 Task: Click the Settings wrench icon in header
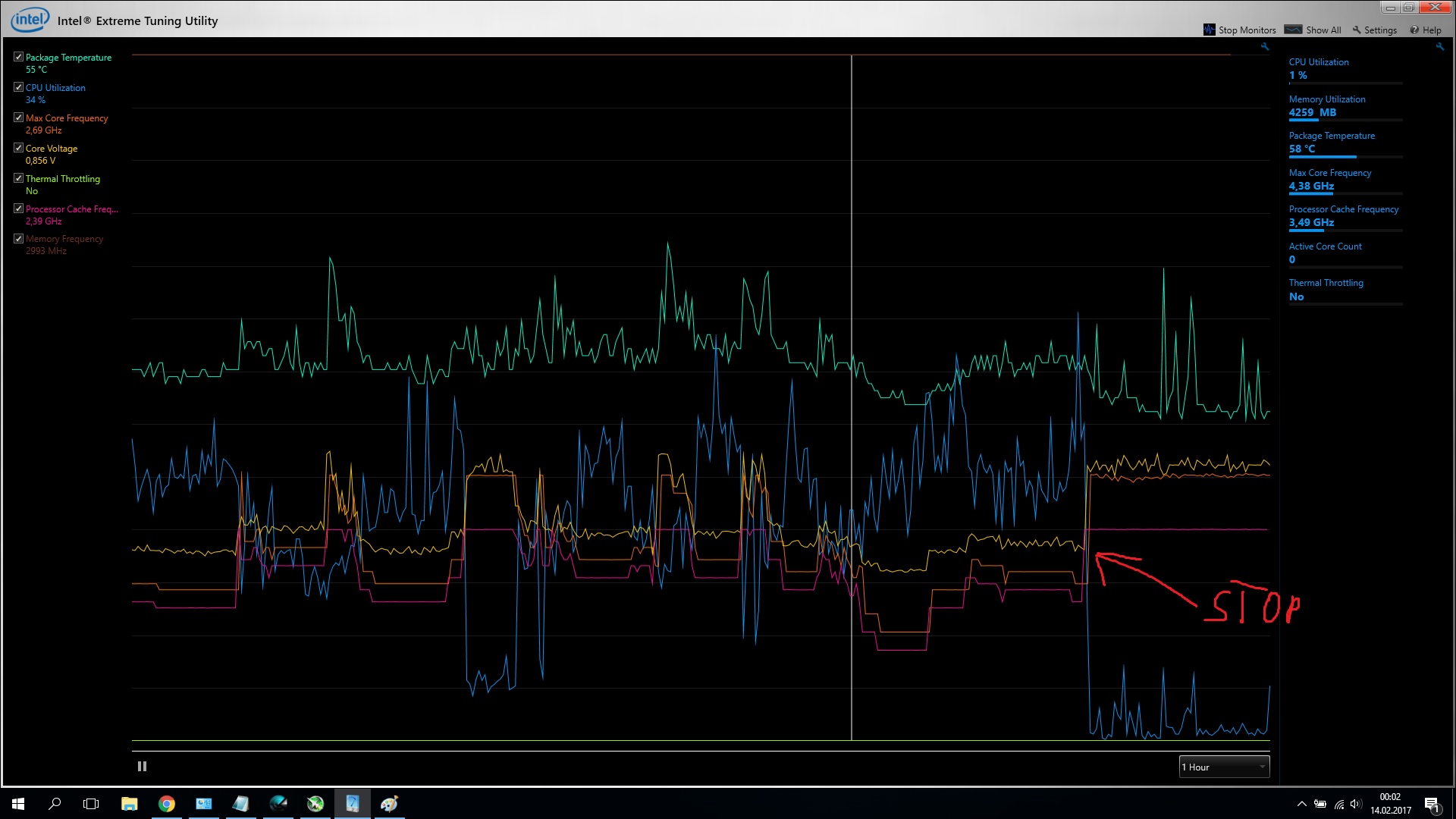click(1357, 30)
